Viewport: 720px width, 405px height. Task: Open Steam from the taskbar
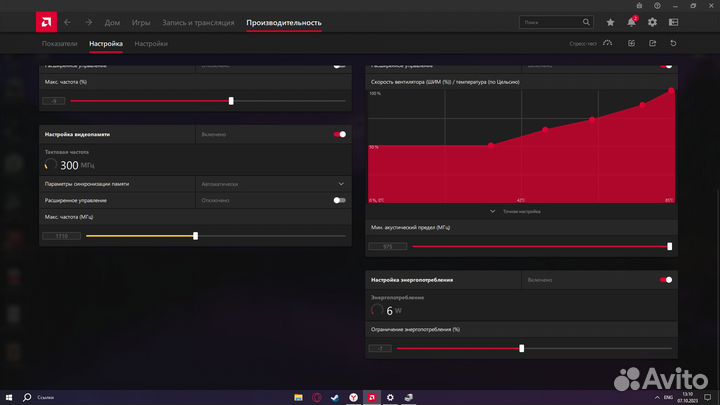(335, 397)
